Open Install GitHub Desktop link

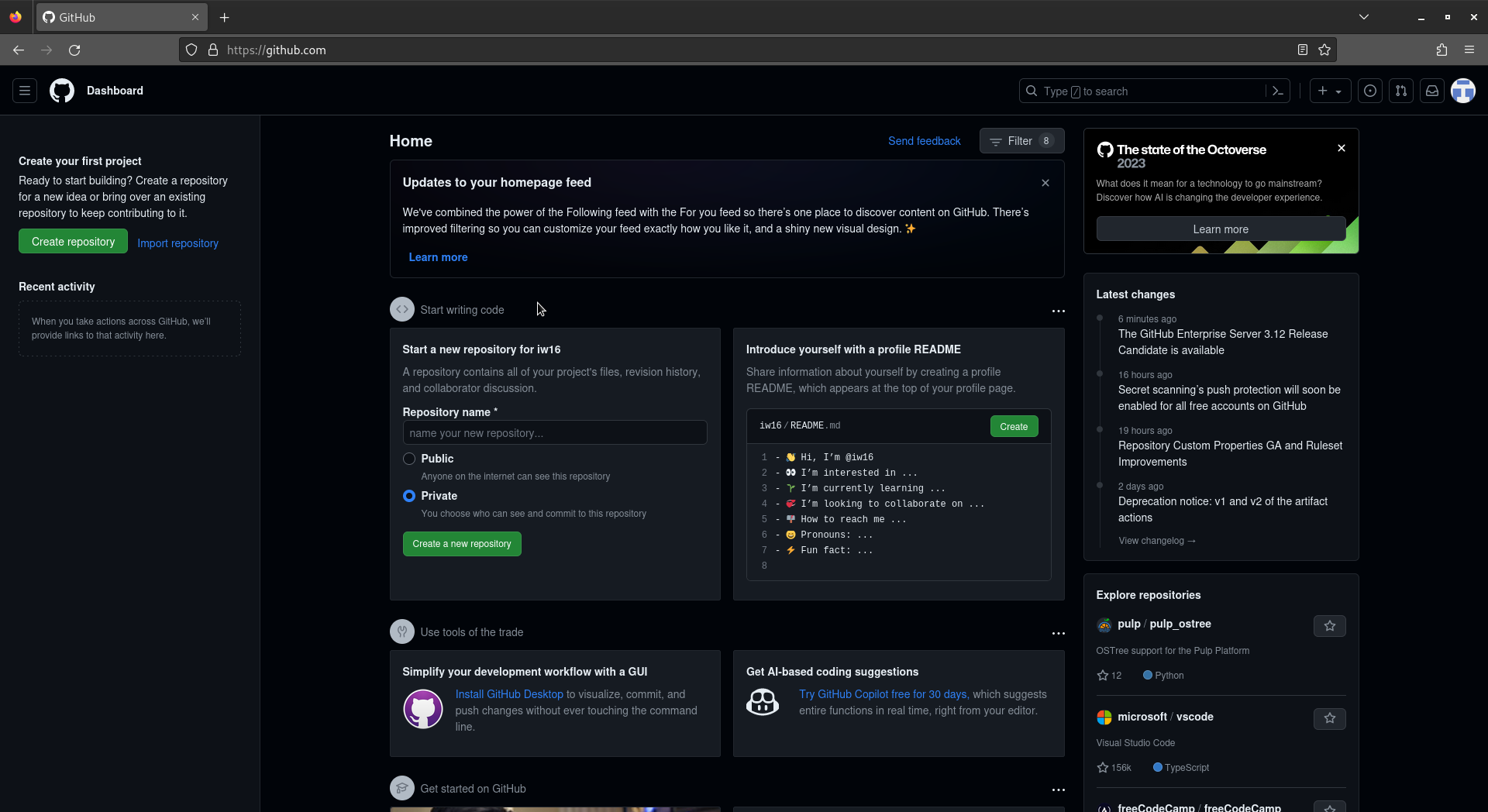[x=509, y=694]
